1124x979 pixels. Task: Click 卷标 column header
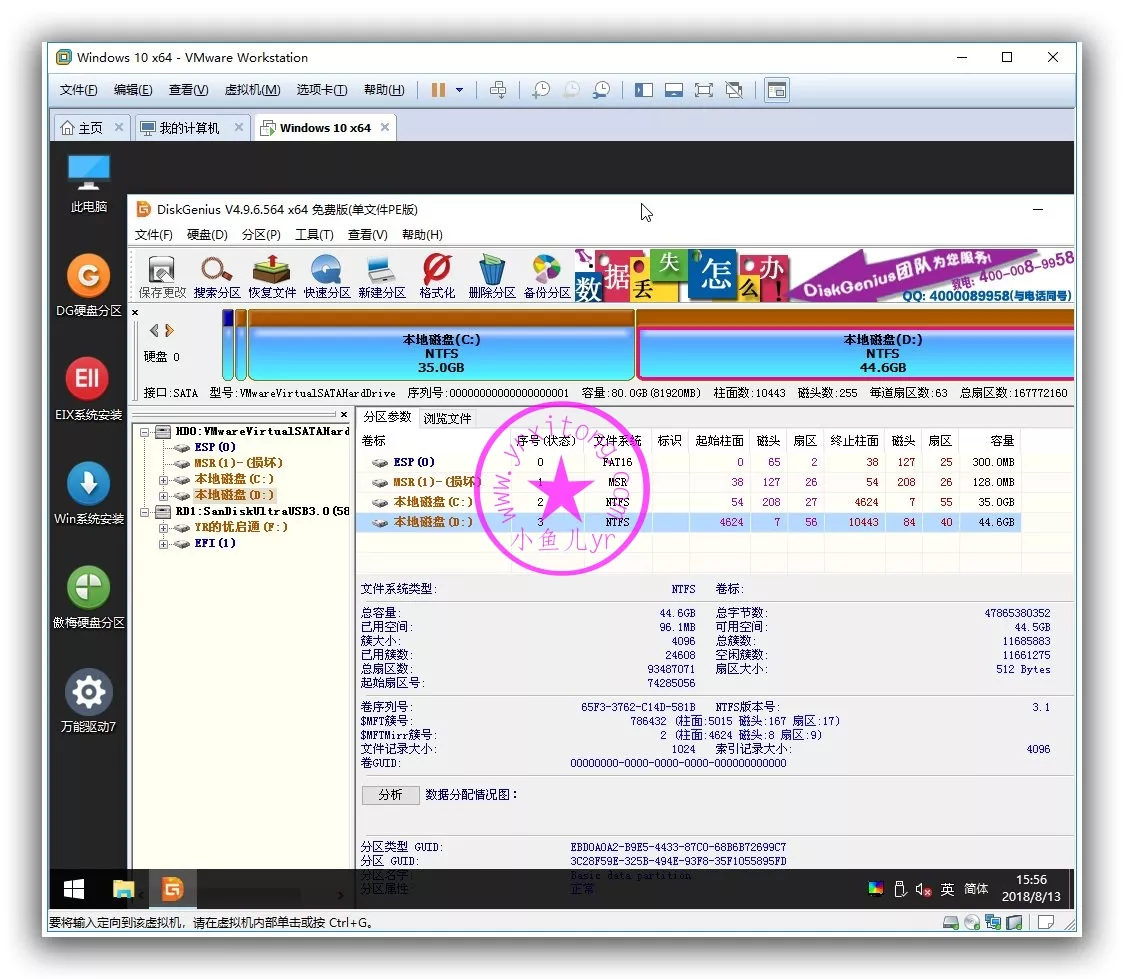coord(373,441)
